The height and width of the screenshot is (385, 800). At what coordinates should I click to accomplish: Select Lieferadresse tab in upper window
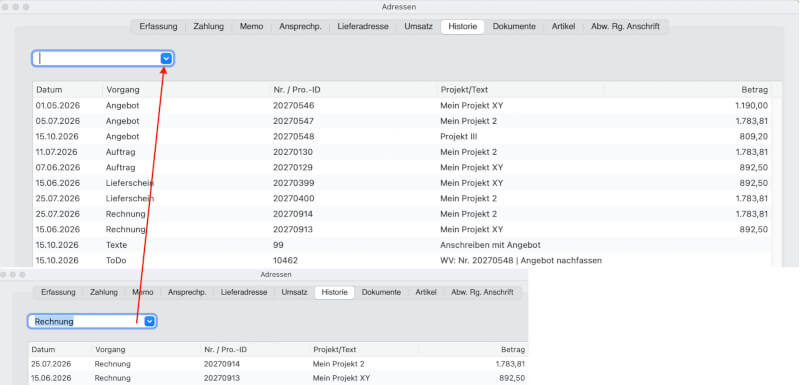(363, 27)
